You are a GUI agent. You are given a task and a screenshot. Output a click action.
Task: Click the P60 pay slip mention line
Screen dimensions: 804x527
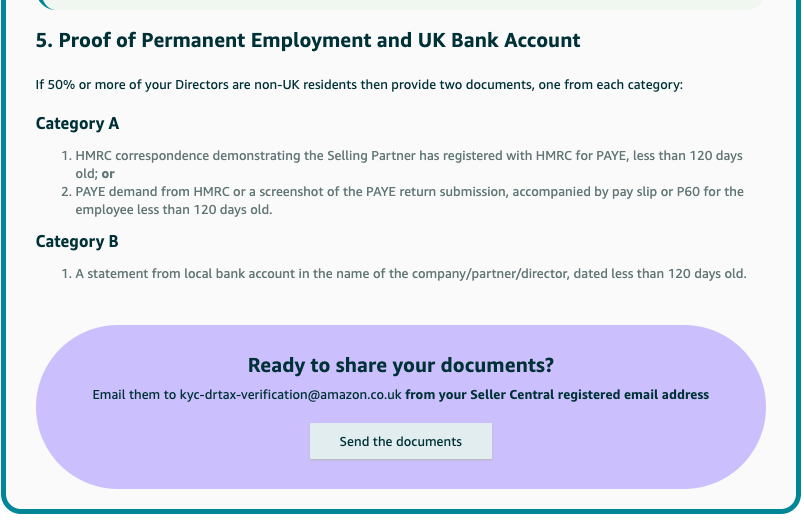[409, 192]
